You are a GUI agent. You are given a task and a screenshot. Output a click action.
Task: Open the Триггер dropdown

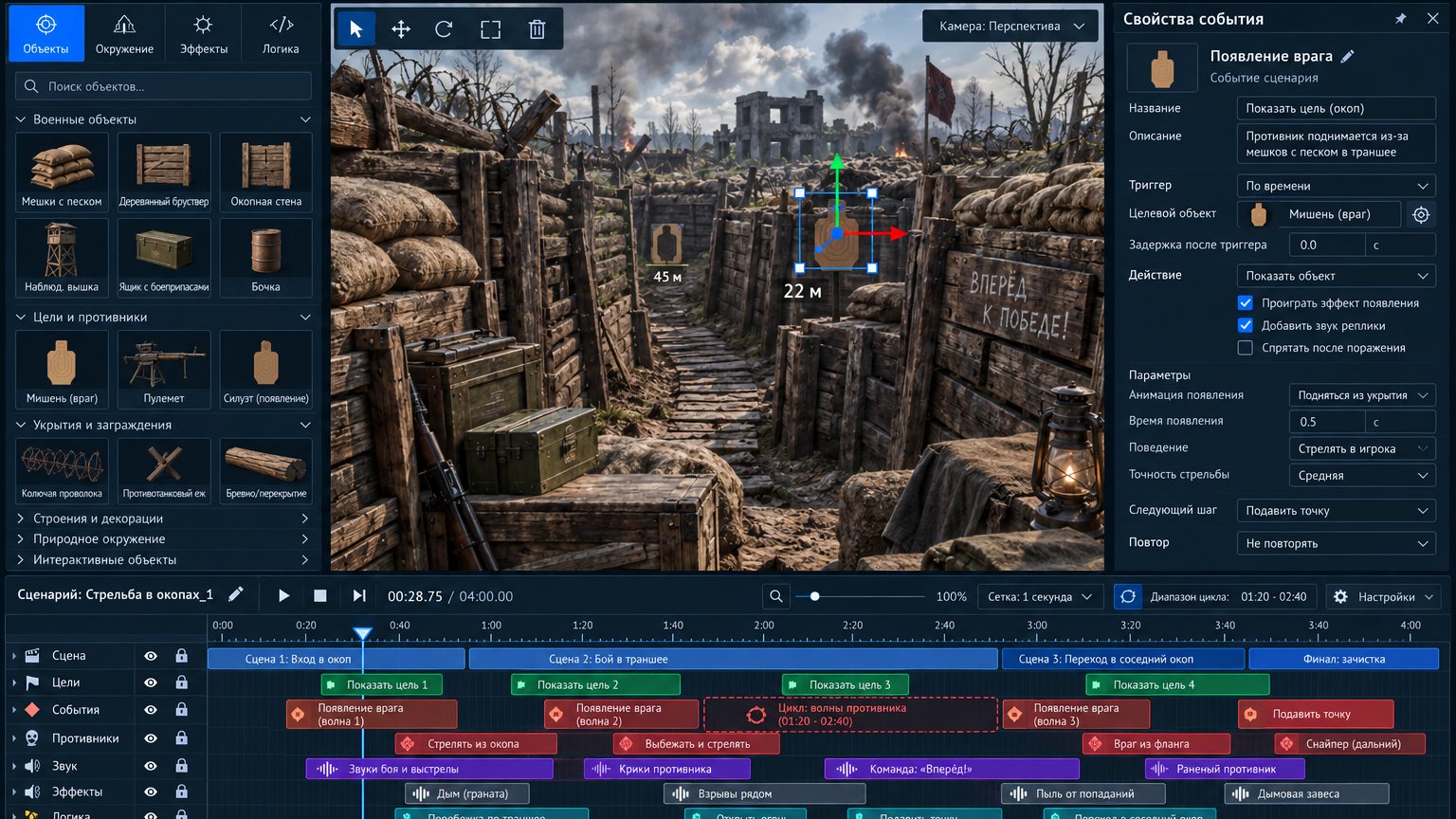click(1337, 186)
